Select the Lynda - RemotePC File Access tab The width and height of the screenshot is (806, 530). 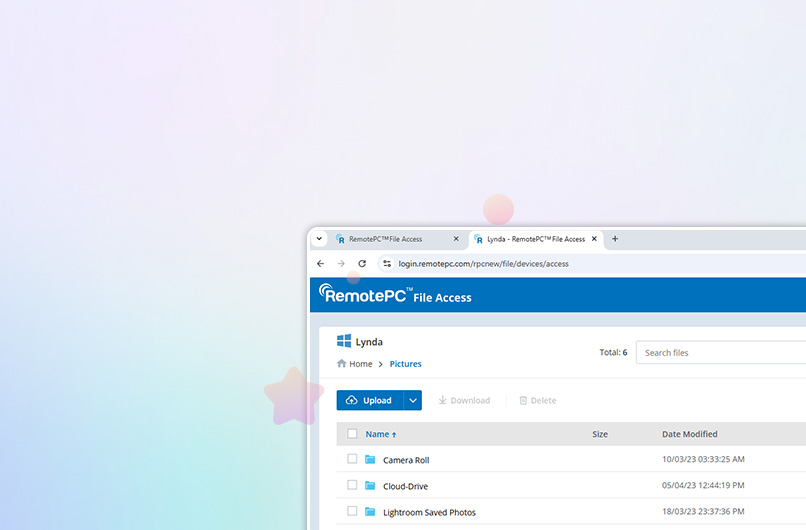(536, 239)
